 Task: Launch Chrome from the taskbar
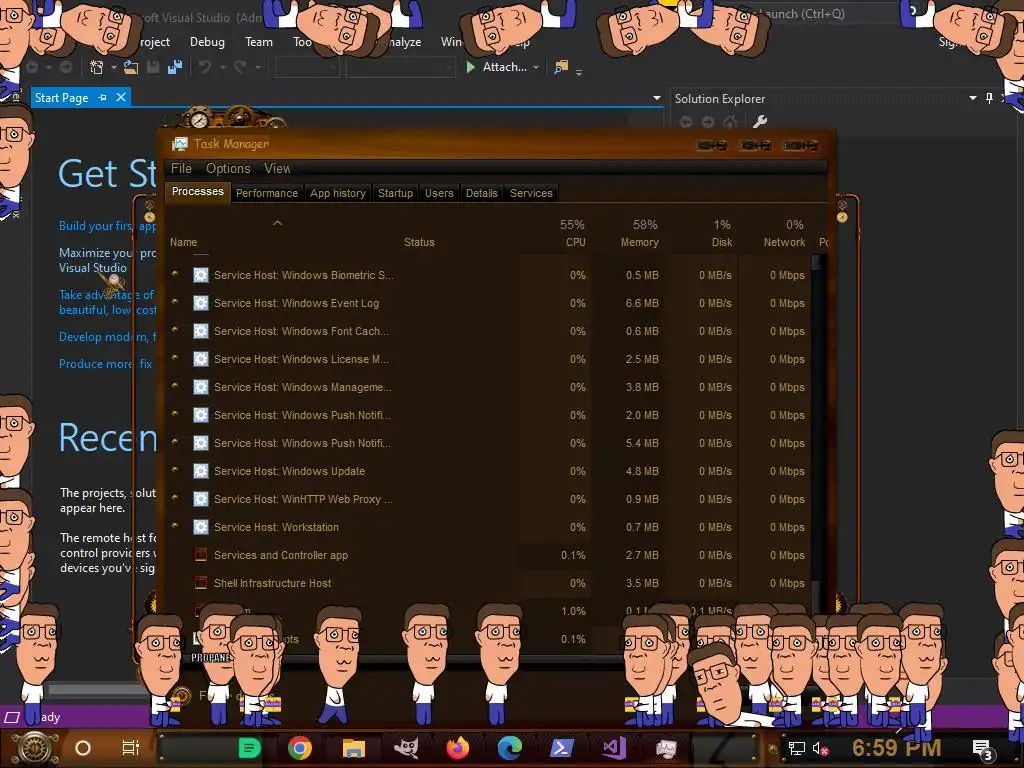pos(300,748)
